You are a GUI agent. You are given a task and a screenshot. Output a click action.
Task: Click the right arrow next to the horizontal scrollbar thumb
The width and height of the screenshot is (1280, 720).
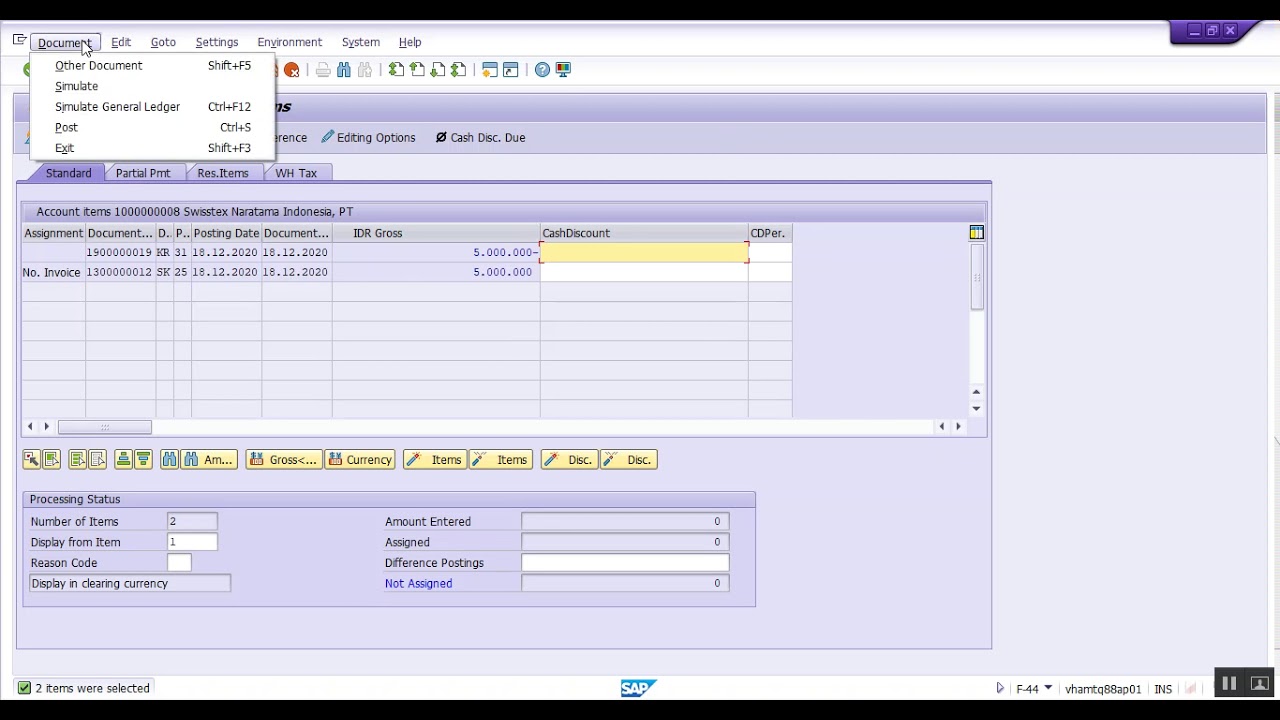click(x=46, y=427)
